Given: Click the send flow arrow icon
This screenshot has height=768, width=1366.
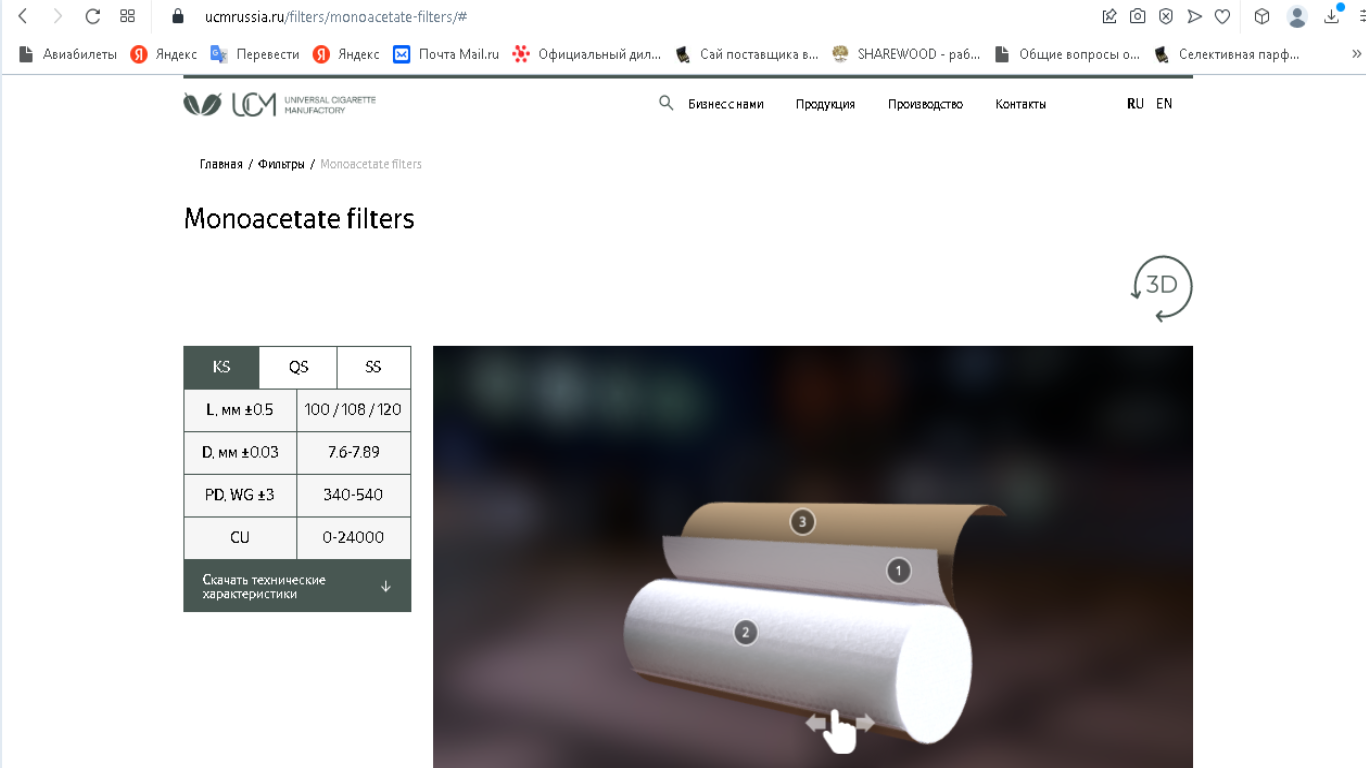Looking at the screenshot, I should click(x=1194, y=16).
